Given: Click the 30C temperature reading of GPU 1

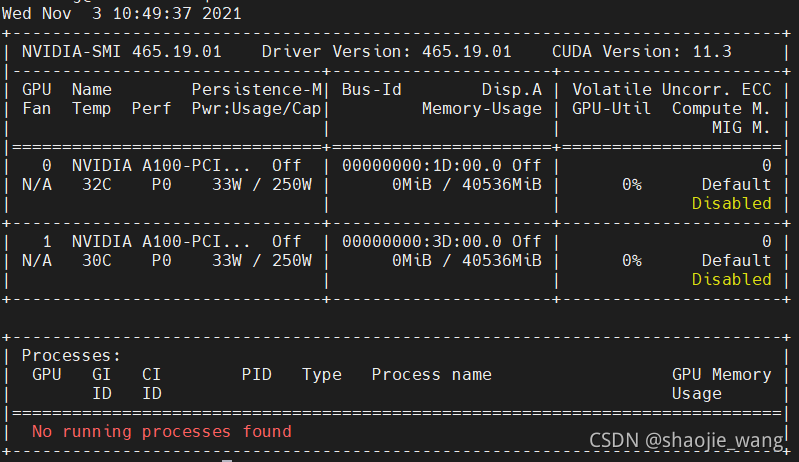Looking at the screenshot, I should 96,260.
